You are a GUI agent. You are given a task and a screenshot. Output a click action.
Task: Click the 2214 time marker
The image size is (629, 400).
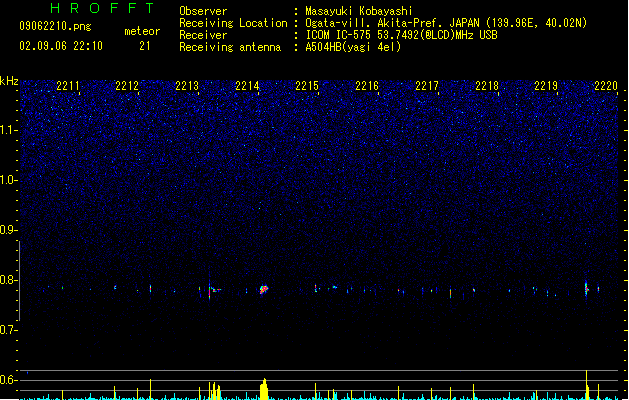[247, 86]
